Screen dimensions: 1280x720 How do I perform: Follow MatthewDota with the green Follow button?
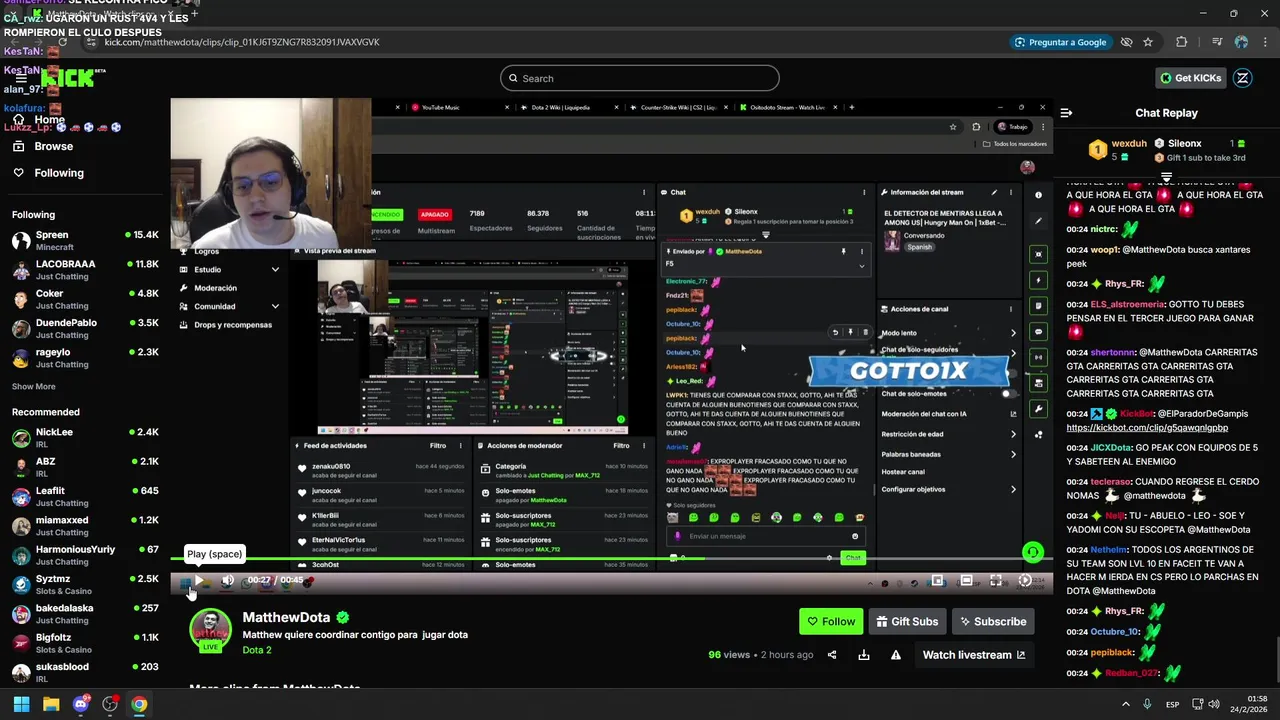(x=831, y=621)
